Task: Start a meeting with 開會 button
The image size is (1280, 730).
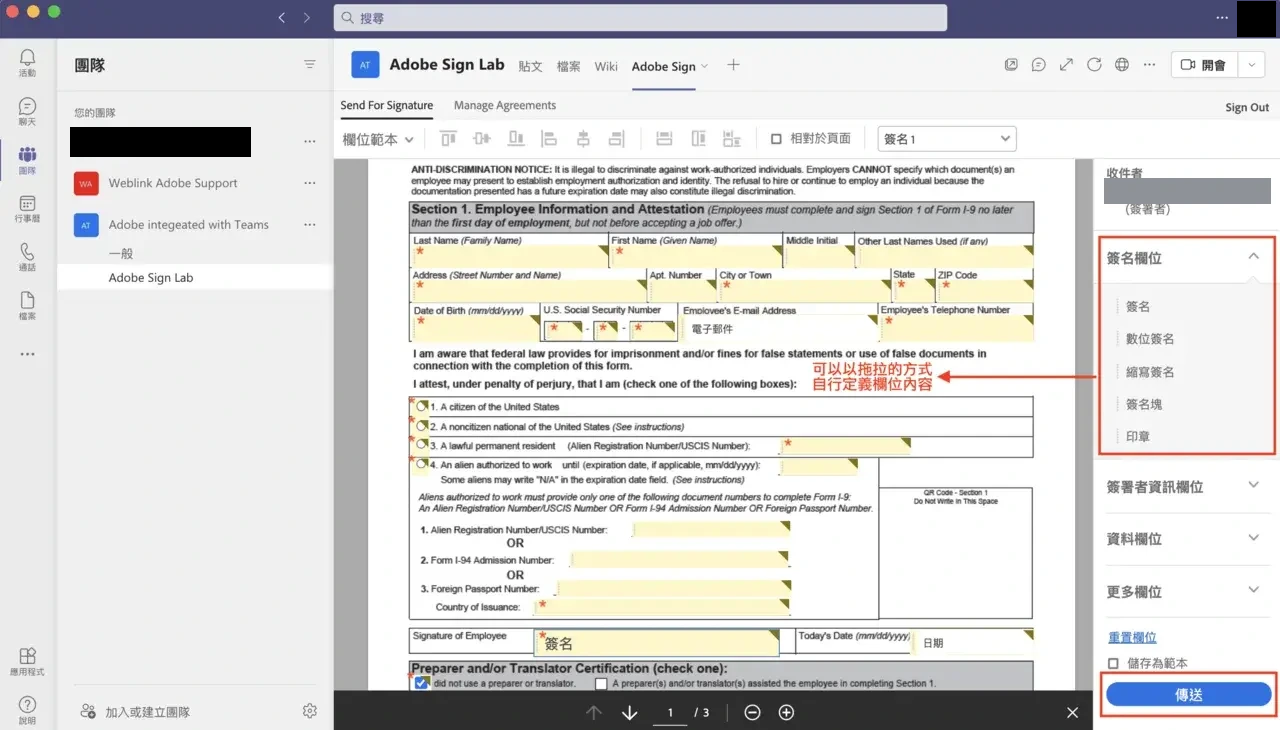Action: click(1204, 65)
